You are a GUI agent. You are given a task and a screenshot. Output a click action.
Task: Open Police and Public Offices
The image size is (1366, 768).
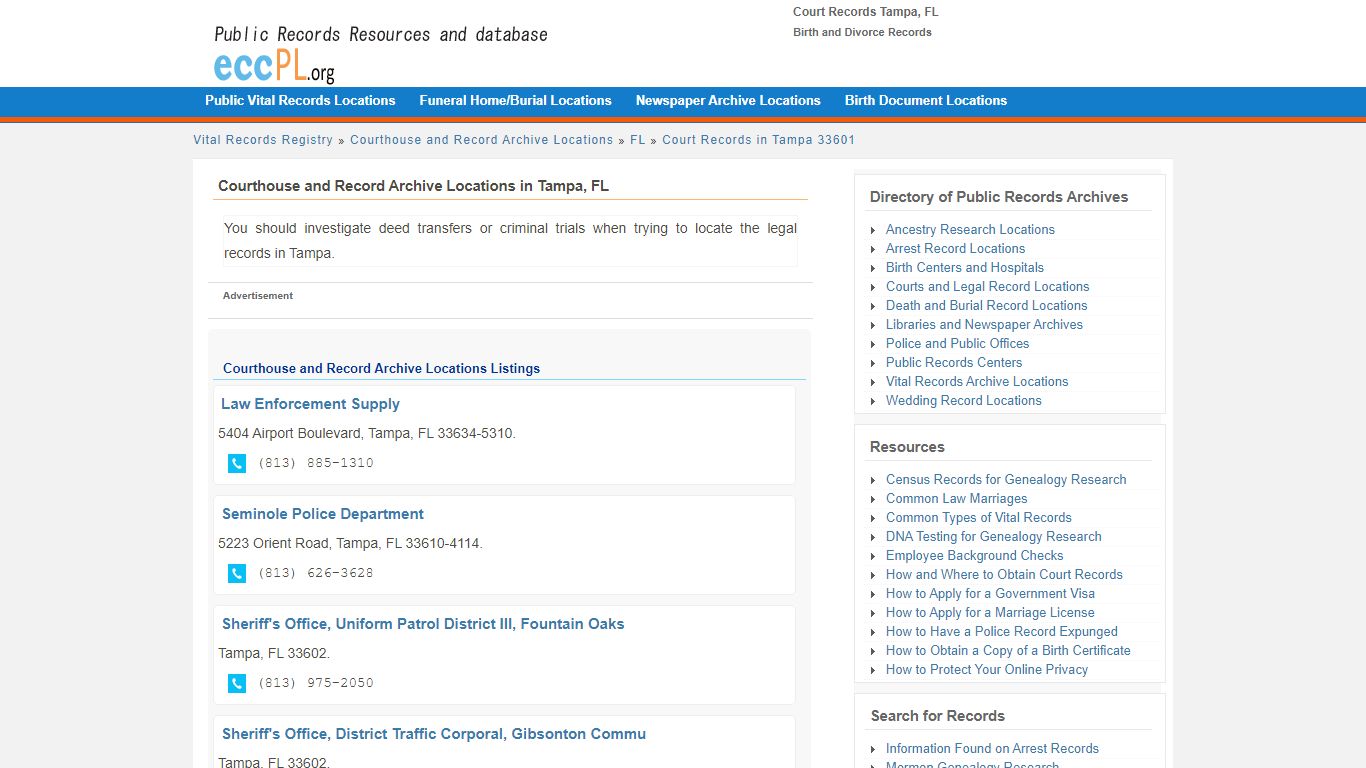point(957,344)
